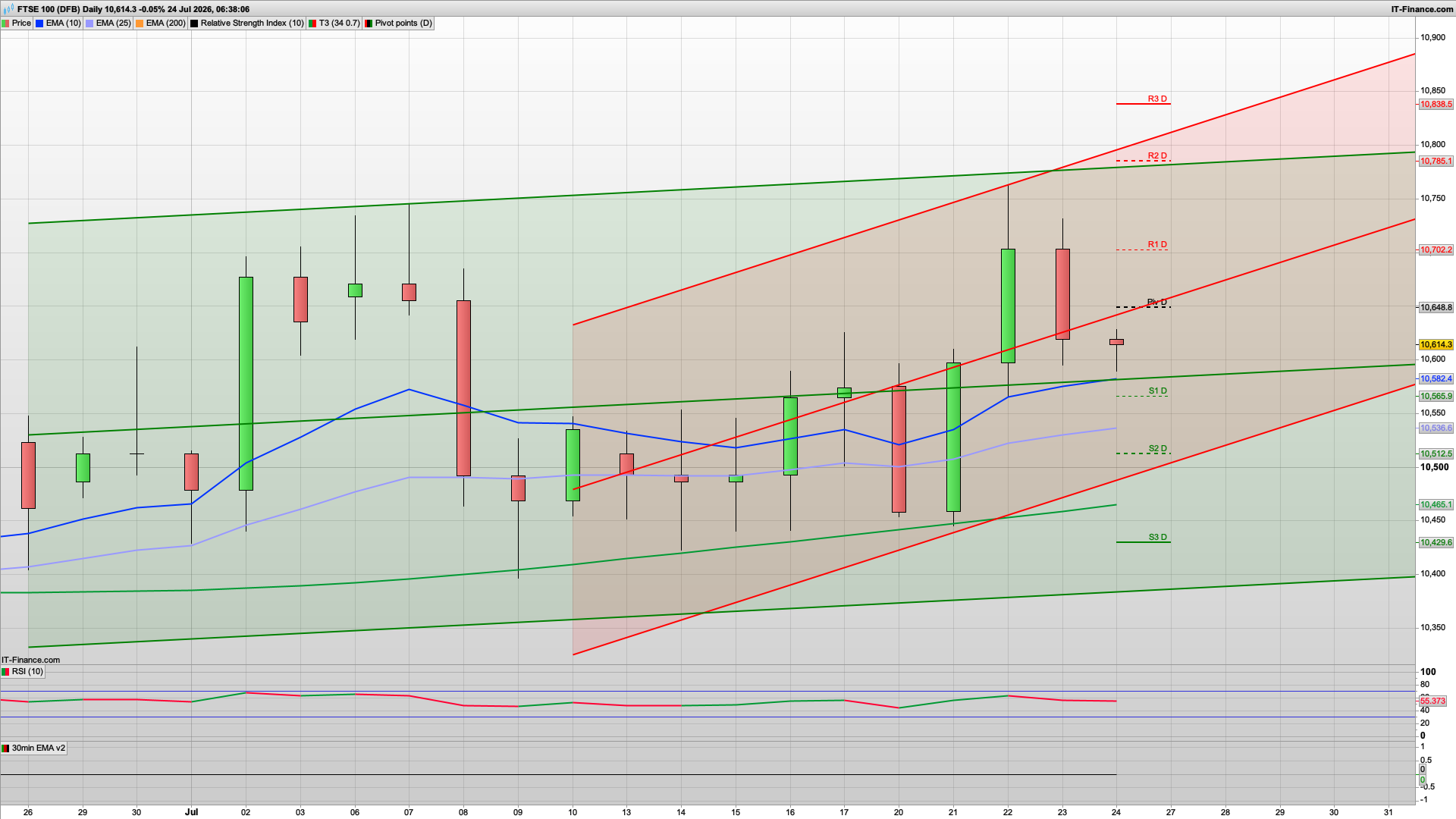Click the yellow 10,614.3 current price tag
The height and width of the screenshot is (819, 1456).
(x=1436, y=345)
